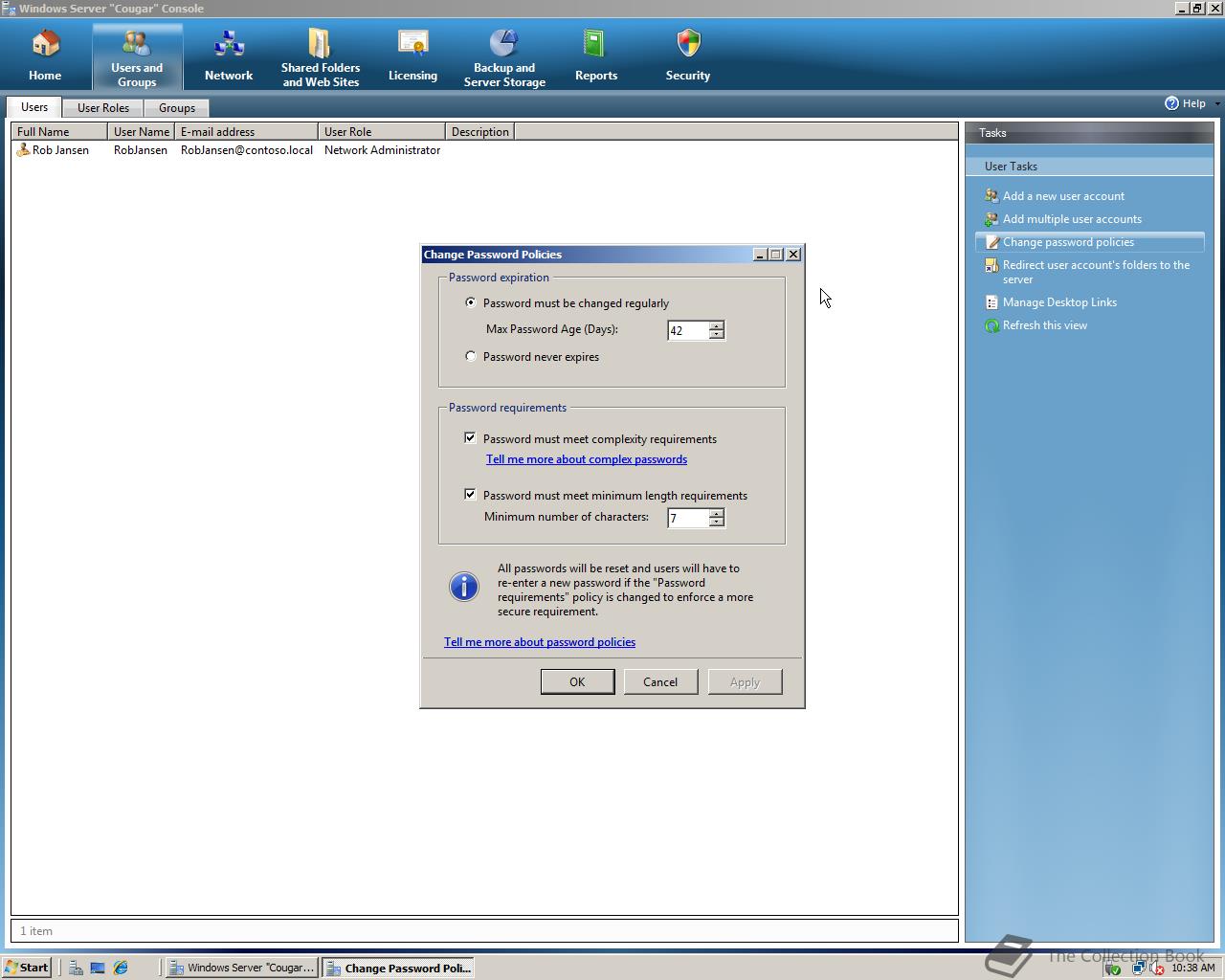This screenshot has height=980, width=1225.
Task: Open the Reports section
Action: coord(596,56)
